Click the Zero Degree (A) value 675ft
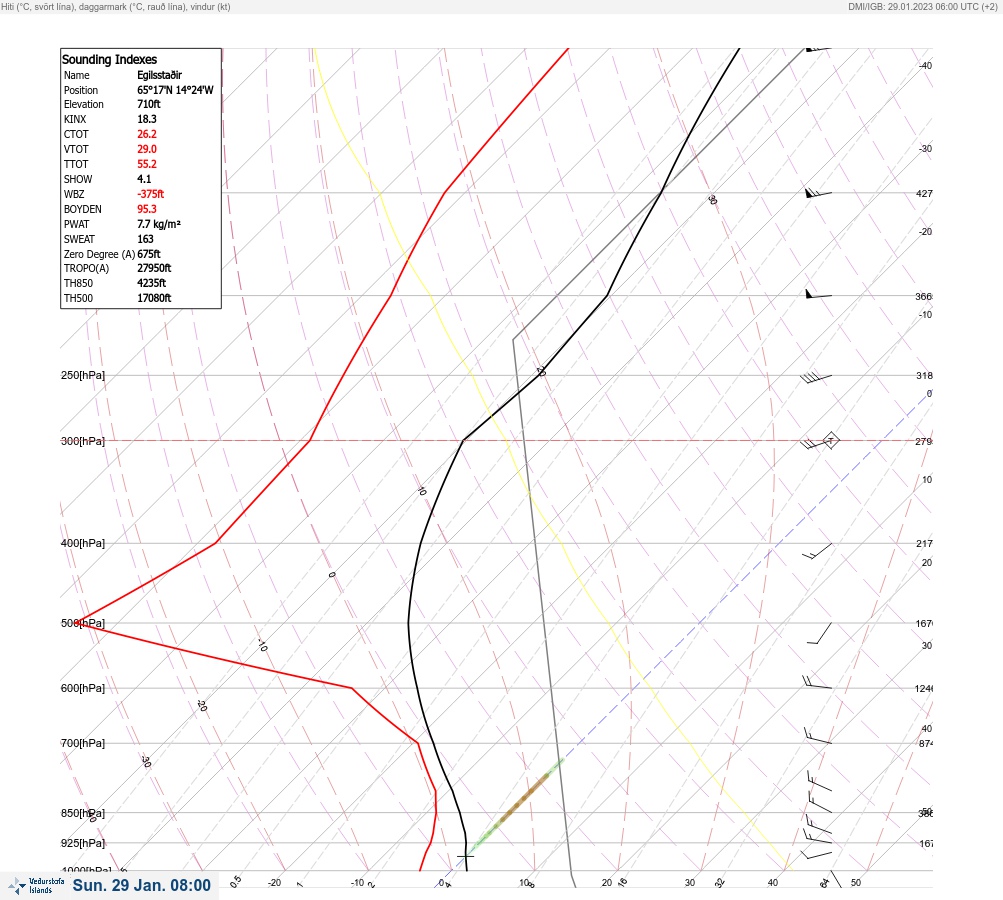 (x=148, y=254)
